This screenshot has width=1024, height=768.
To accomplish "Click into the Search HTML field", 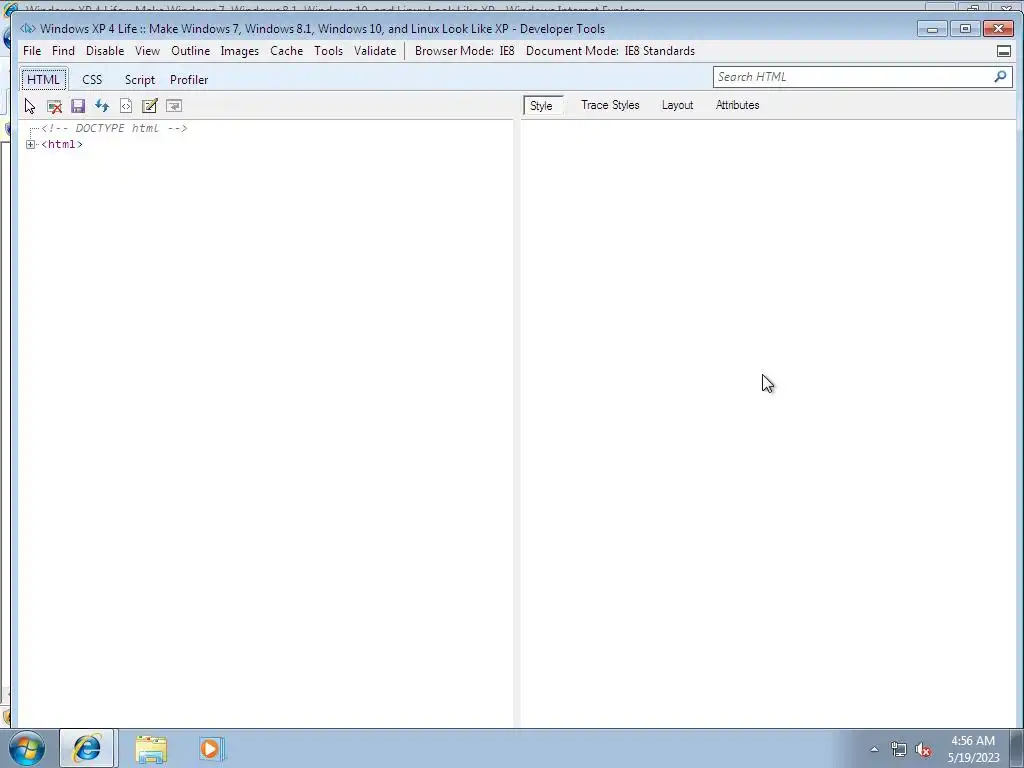I will click(x=852, y=76).
